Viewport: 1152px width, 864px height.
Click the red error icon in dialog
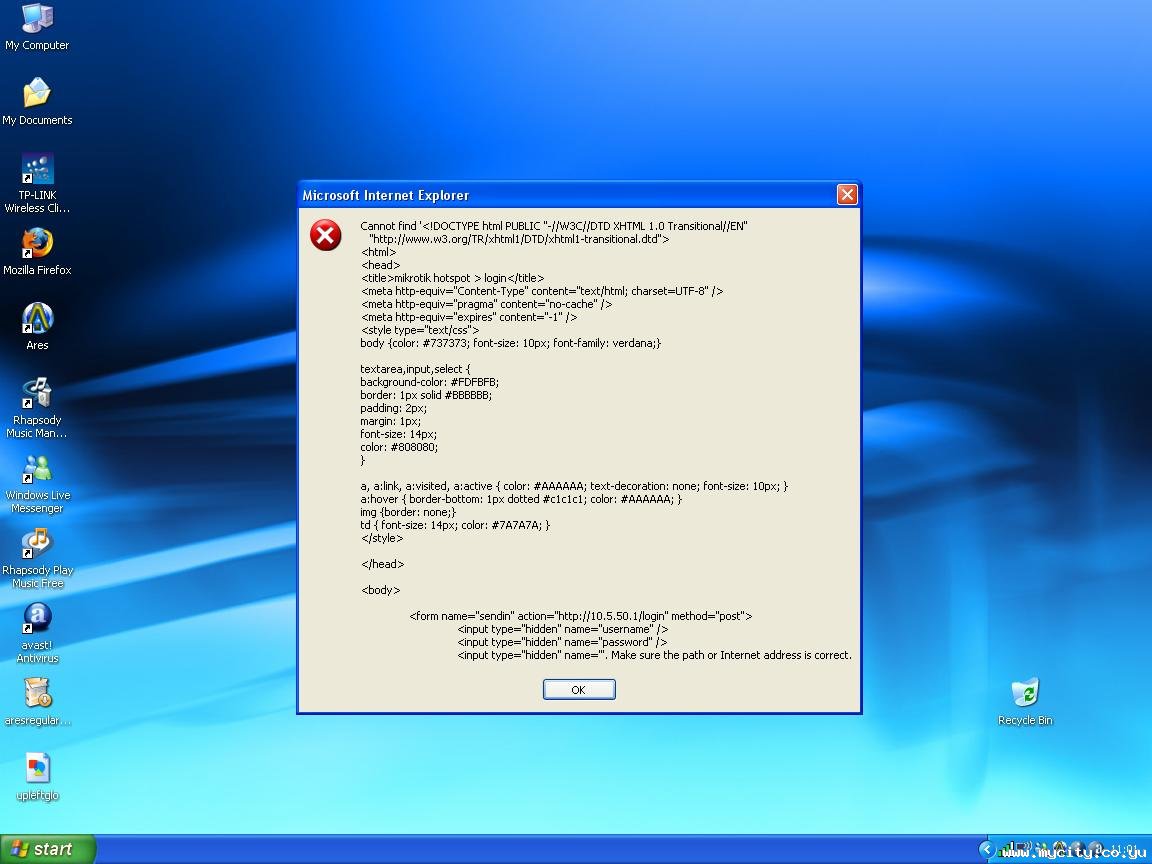pyautogui.click(x=325, y=235)
